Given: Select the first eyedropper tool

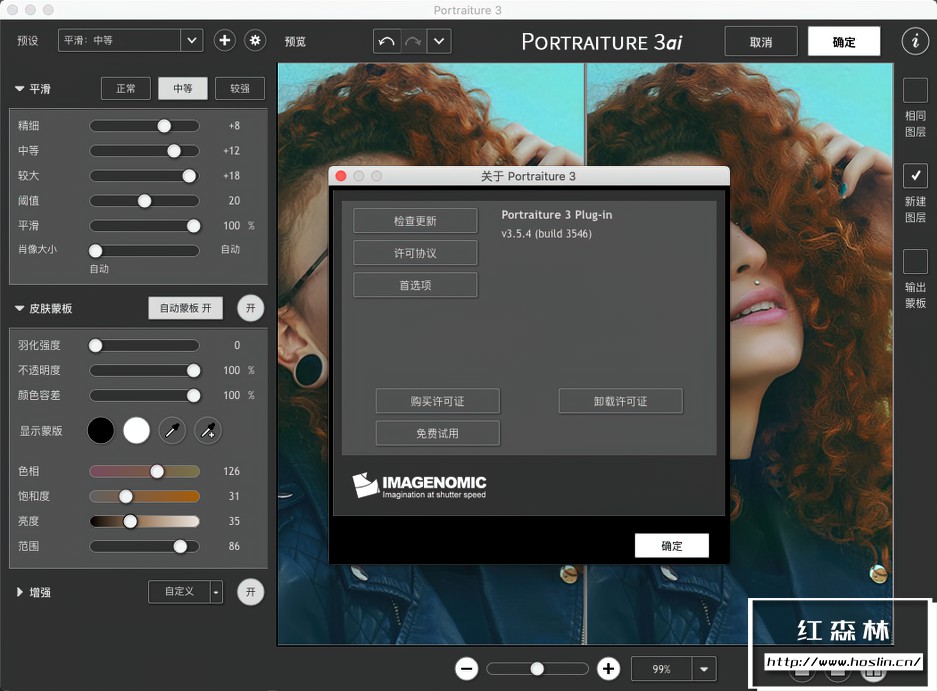Looking at the screenshot, I should tap(173, 431).
